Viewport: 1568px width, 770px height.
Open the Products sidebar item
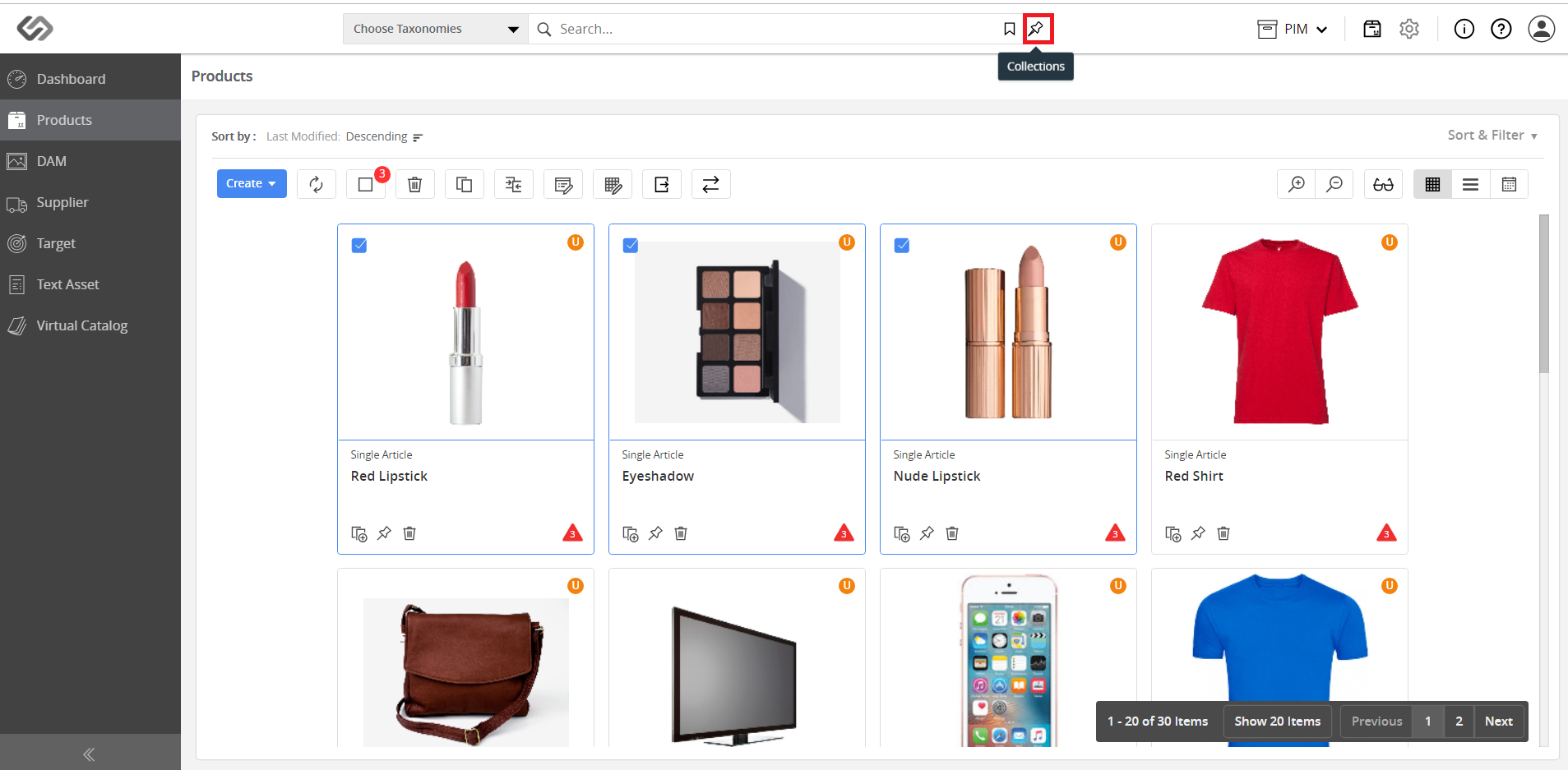click(90, 120)
